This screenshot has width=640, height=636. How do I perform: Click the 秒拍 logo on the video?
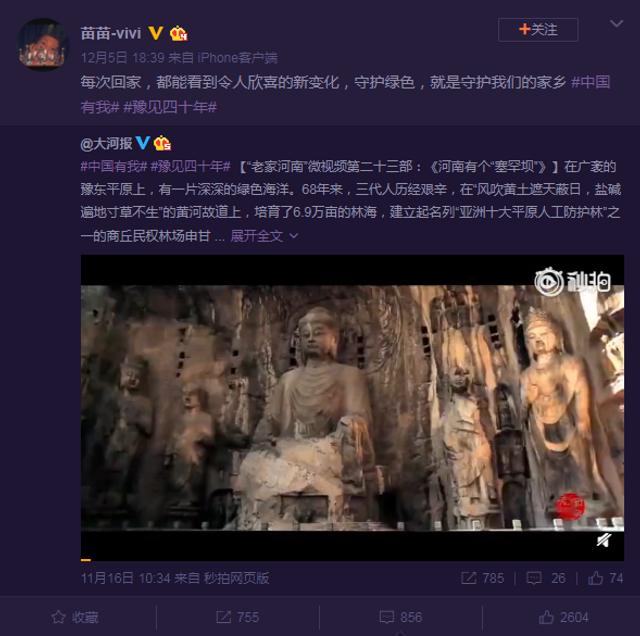(x=573, y=281)
